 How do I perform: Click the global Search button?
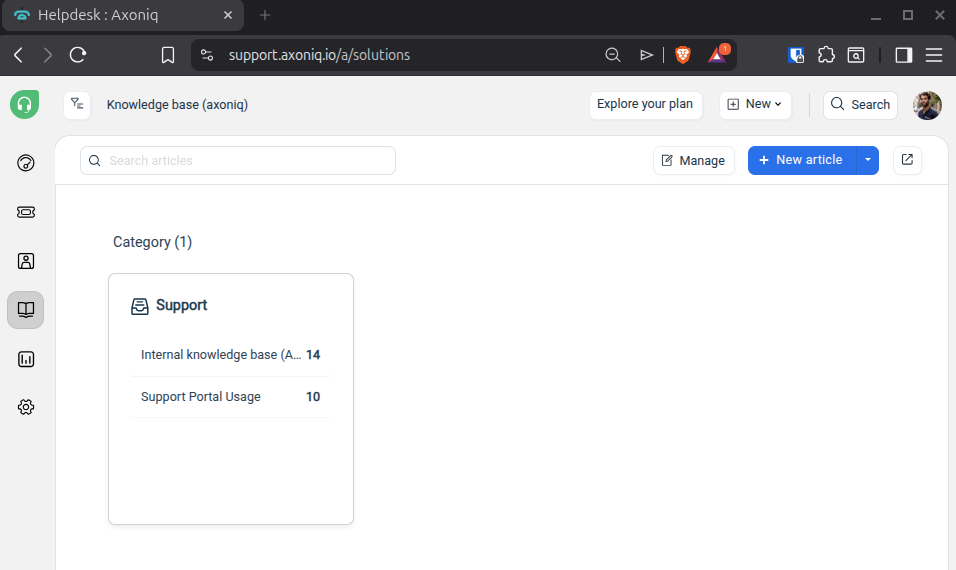click(x=860, y=105)
